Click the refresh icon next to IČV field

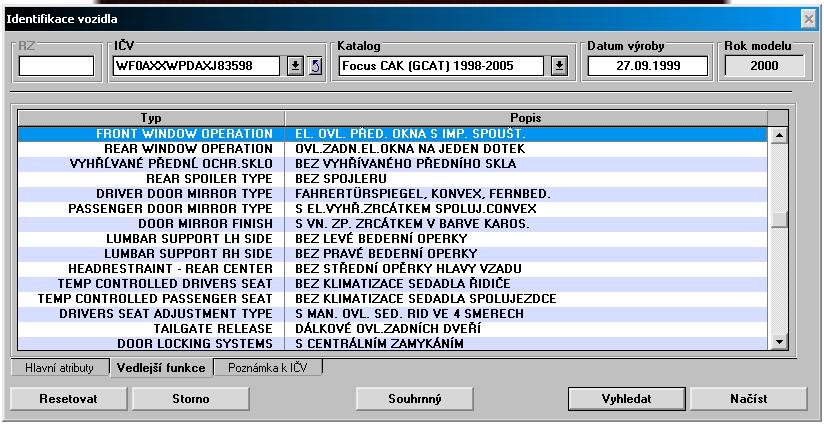click(x=313, y=66)
